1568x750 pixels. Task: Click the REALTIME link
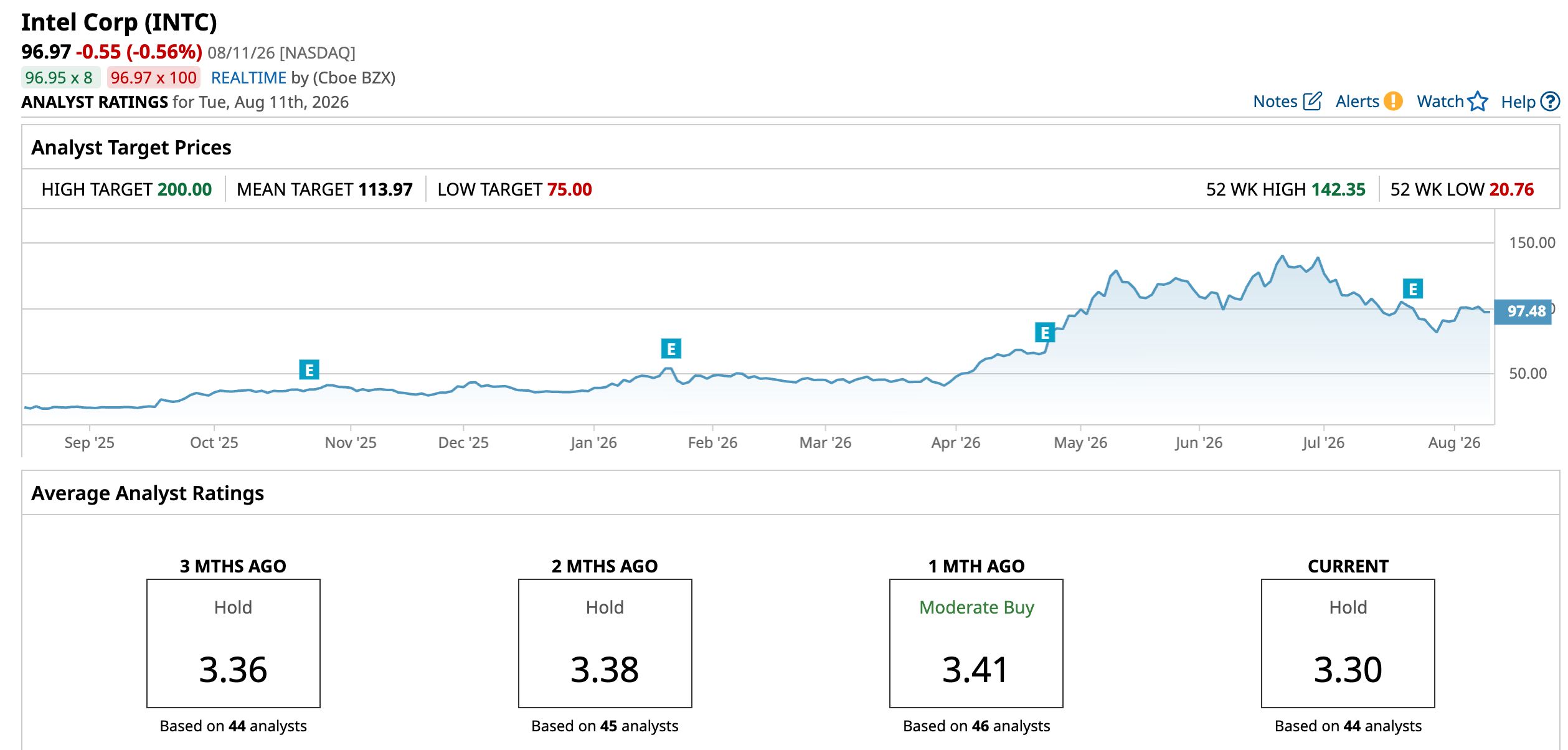(248, 78)
